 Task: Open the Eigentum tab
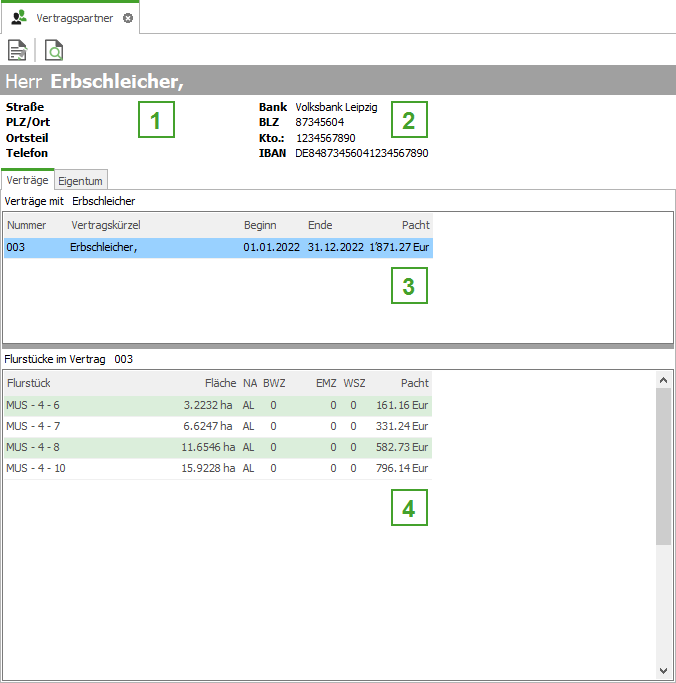click(81, 180)
